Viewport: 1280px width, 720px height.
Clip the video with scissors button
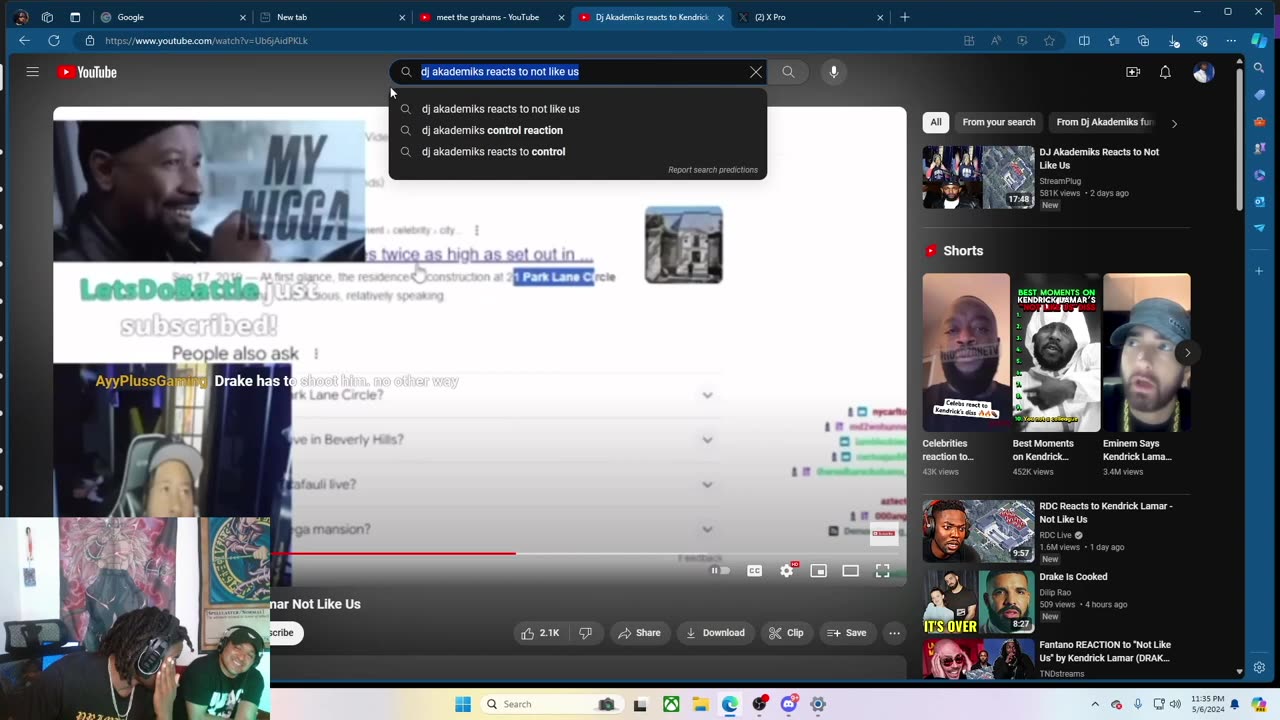[786, 633]
